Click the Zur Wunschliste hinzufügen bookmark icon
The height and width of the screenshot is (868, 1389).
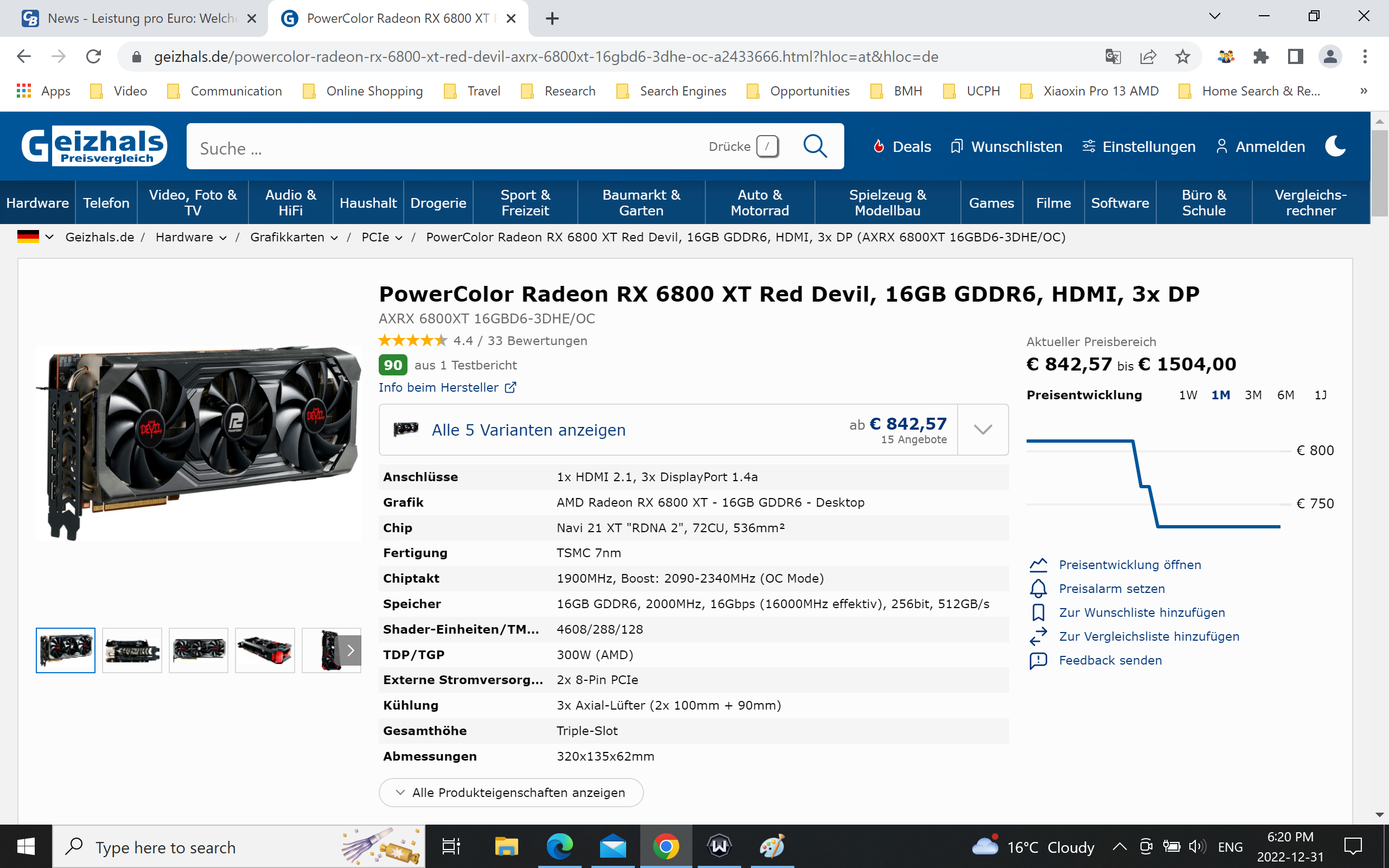tap(1038, 612)
